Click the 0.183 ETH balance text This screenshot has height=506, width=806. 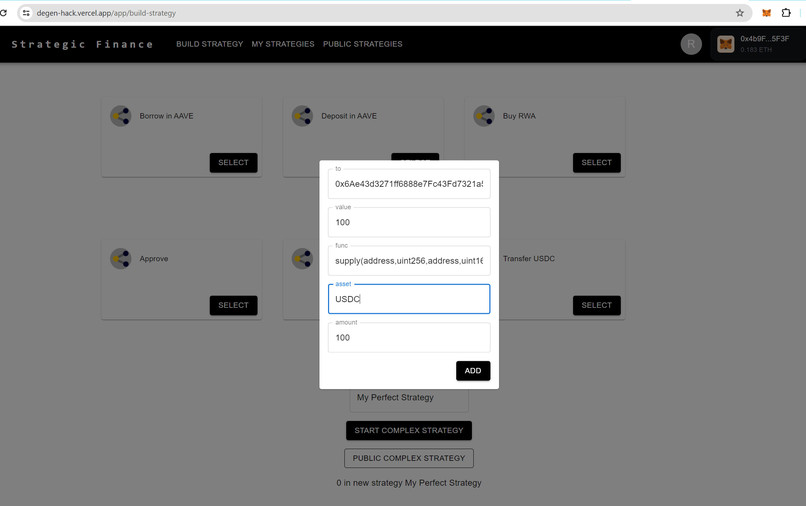(756, 50)
